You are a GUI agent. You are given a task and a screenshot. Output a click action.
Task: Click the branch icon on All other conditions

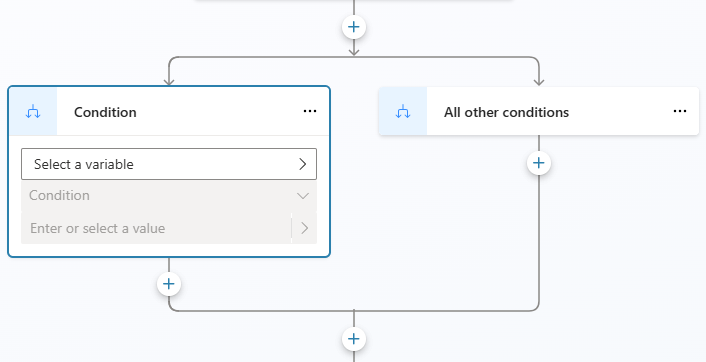point(403,112)
